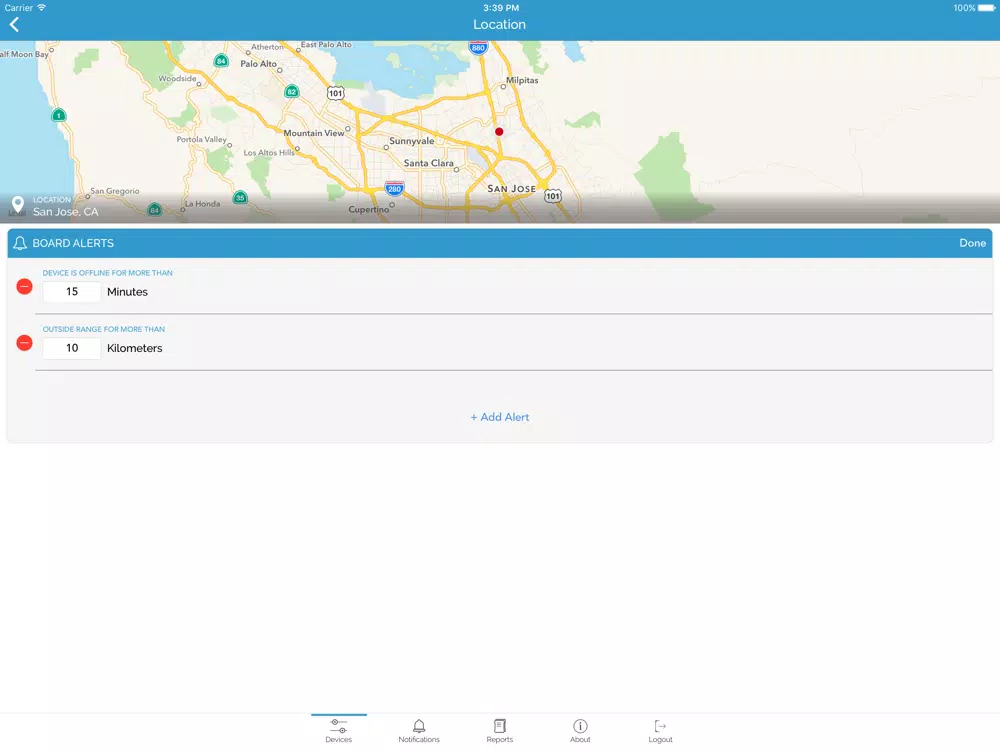Switch to the Notifications tab
The width and height of the screenshot is (1000, 750).
tap(419, 730)
